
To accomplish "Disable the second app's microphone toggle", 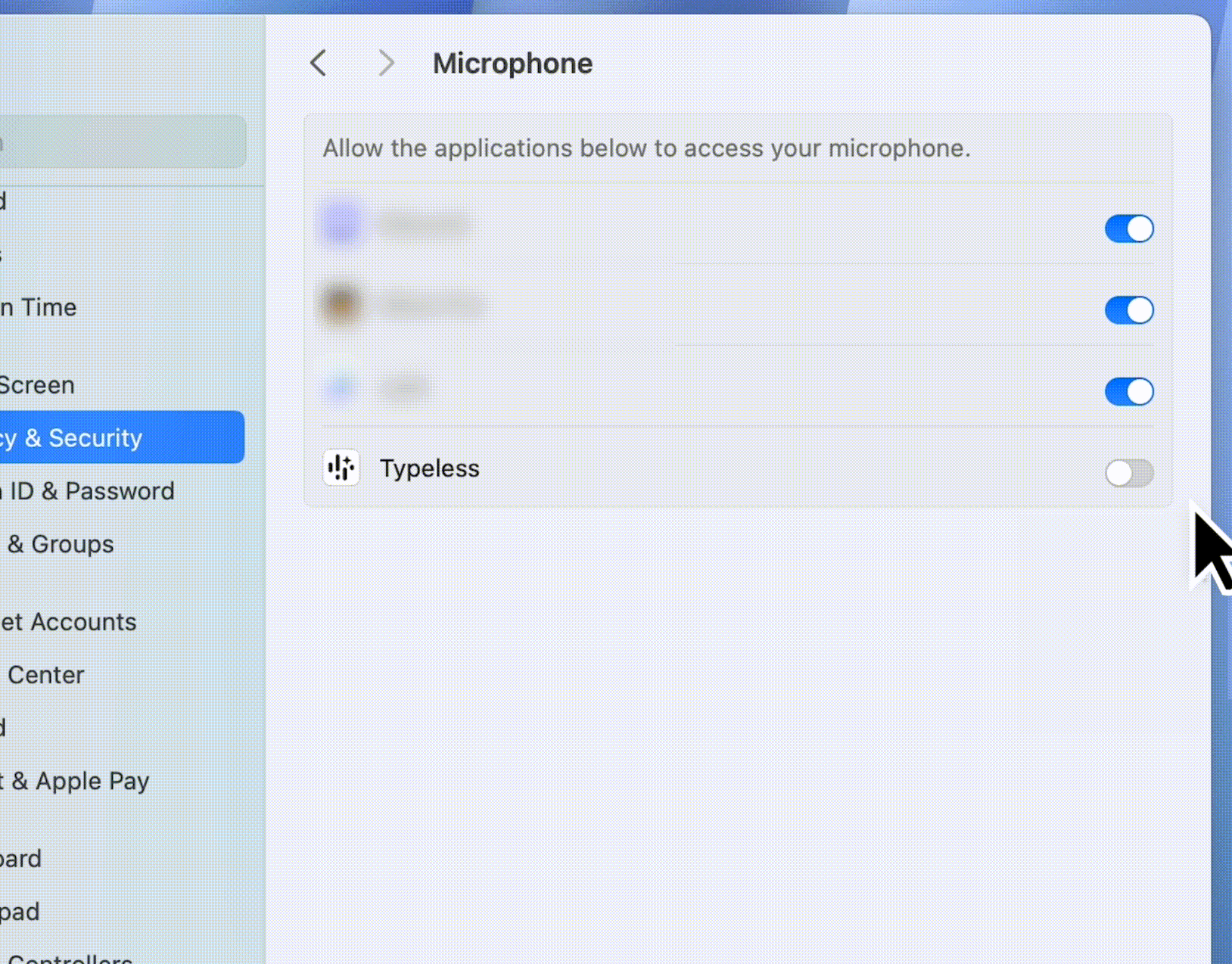I will (x=1128, y=310).
